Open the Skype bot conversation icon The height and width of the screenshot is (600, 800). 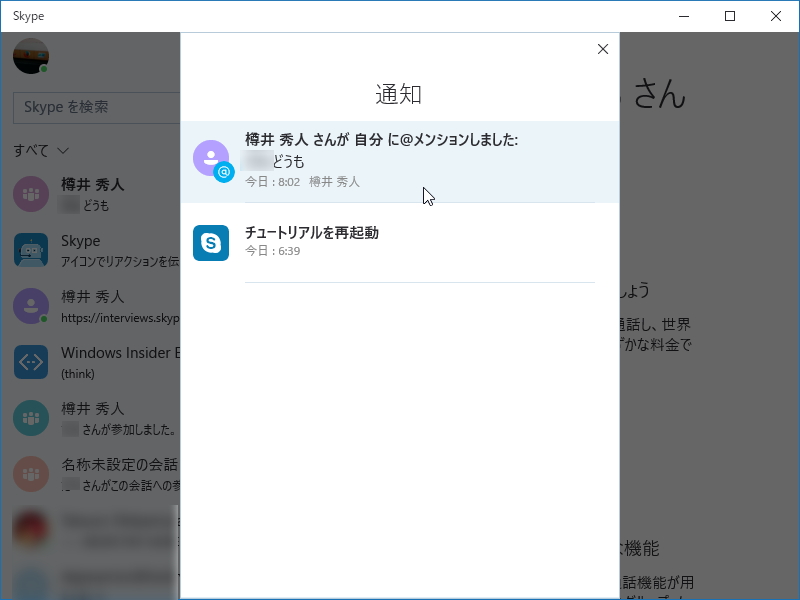tap(30, 250)
